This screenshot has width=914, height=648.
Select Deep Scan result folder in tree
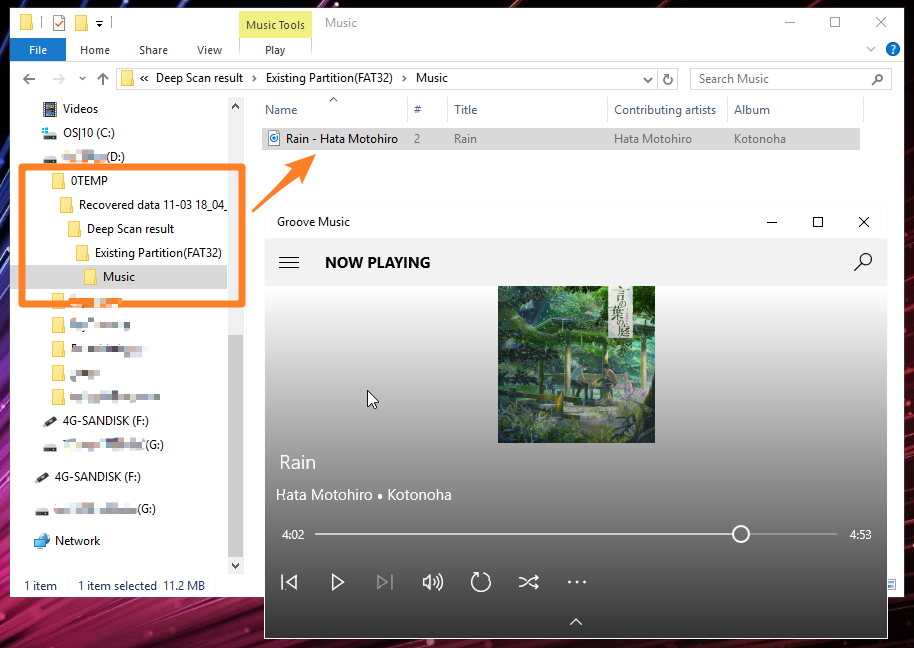tap(130, 229)
